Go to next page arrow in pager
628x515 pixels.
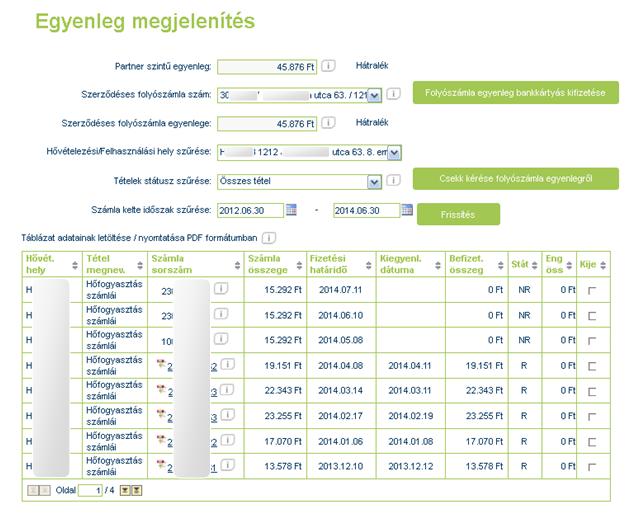point(125,490)
